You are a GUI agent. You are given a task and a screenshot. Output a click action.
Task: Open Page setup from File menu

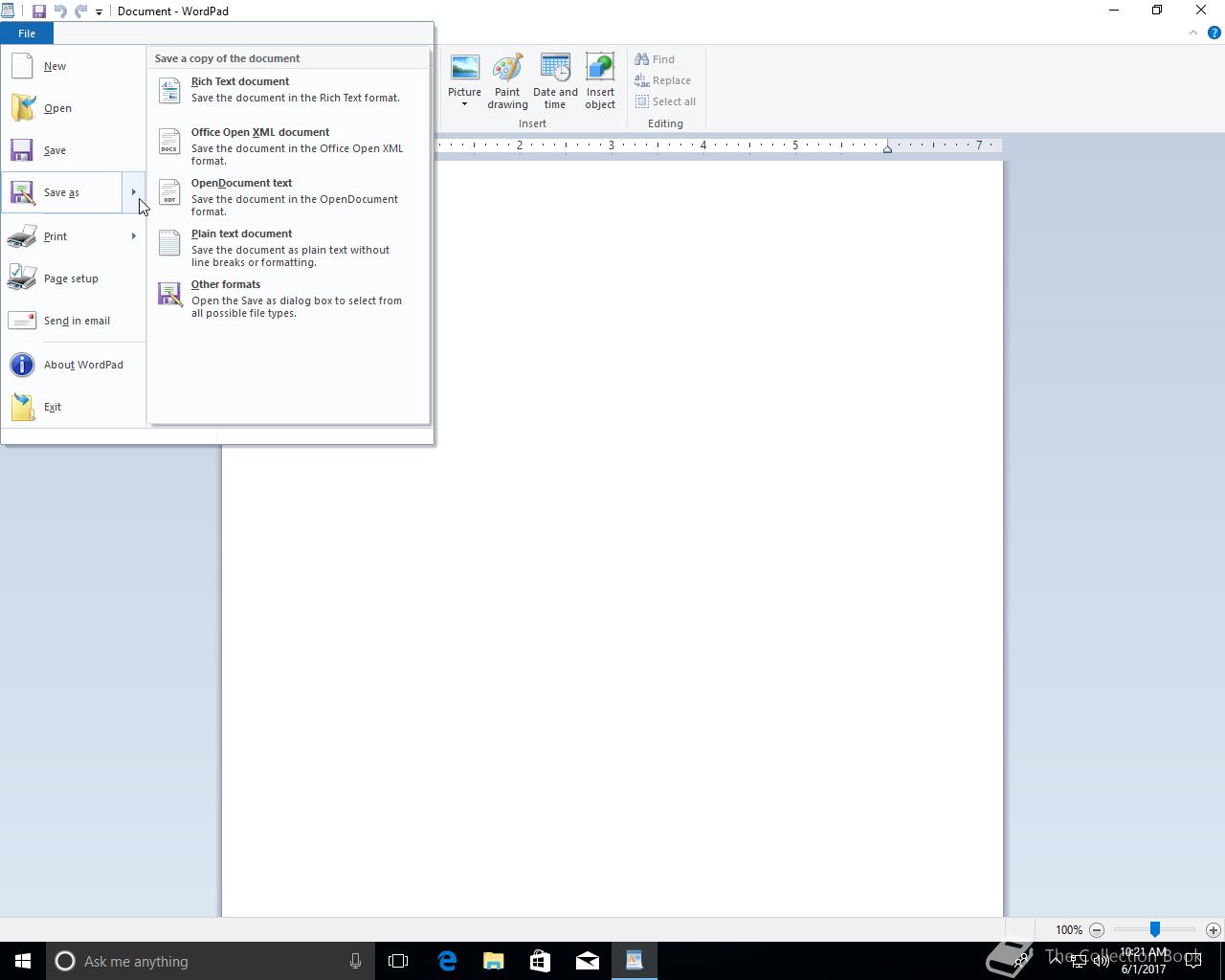73,278
